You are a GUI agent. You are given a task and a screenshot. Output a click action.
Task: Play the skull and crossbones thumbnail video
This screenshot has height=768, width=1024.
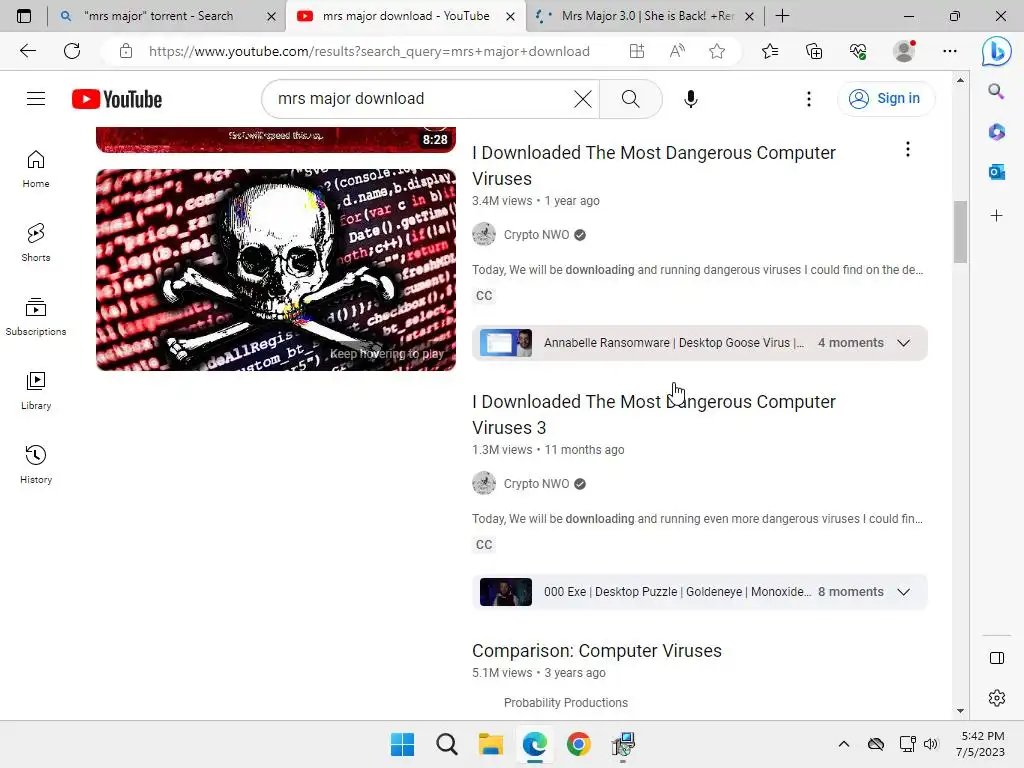click(276, 270)
